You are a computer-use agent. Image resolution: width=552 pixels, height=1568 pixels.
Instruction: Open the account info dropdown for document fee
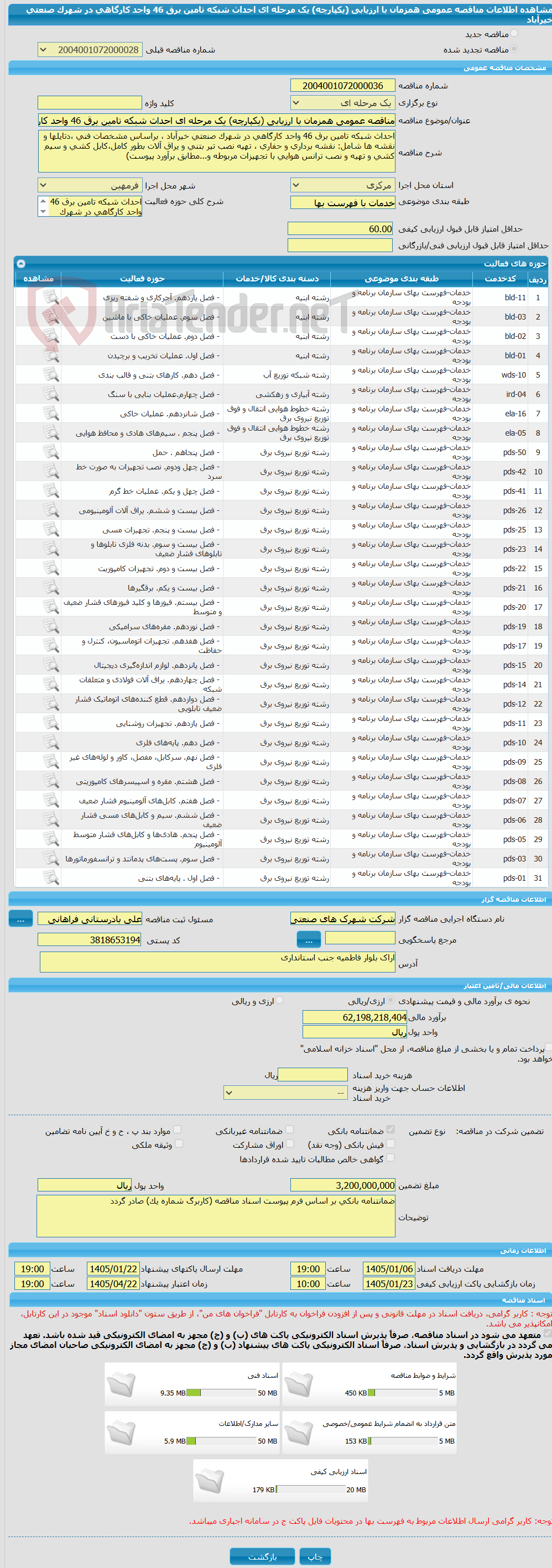pos(285,1093)
